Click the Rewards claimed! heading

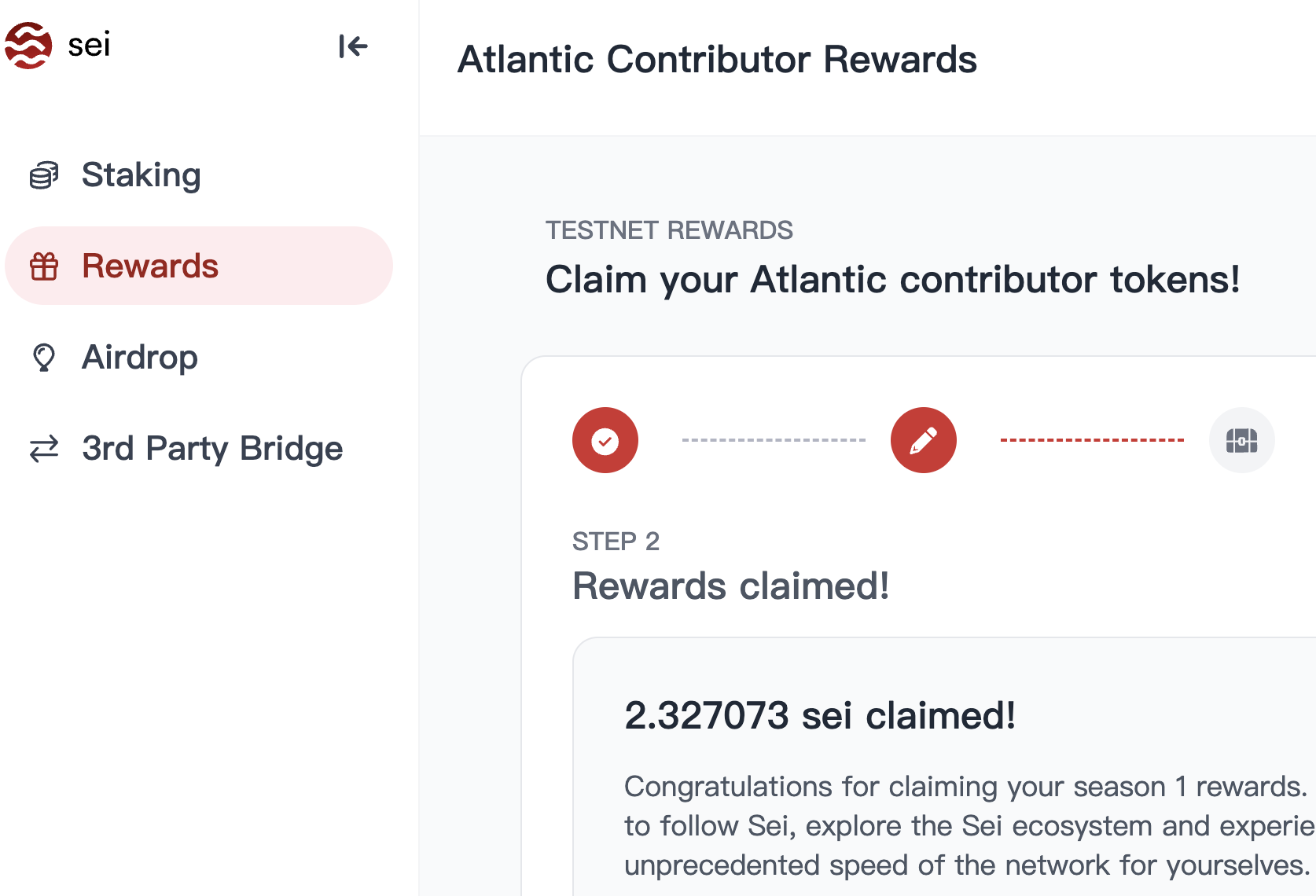click(731, 586)
